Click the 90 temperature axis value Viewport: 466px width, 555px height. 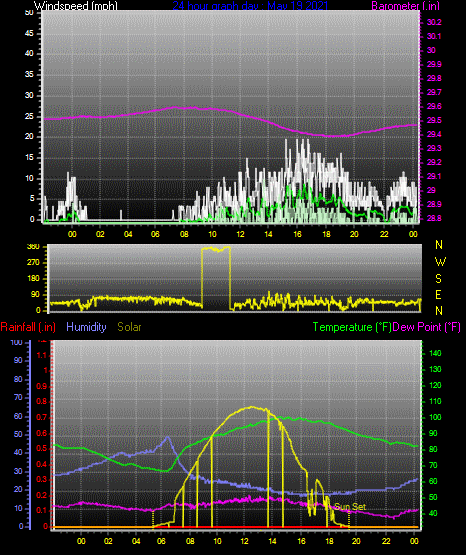point(434,434)
